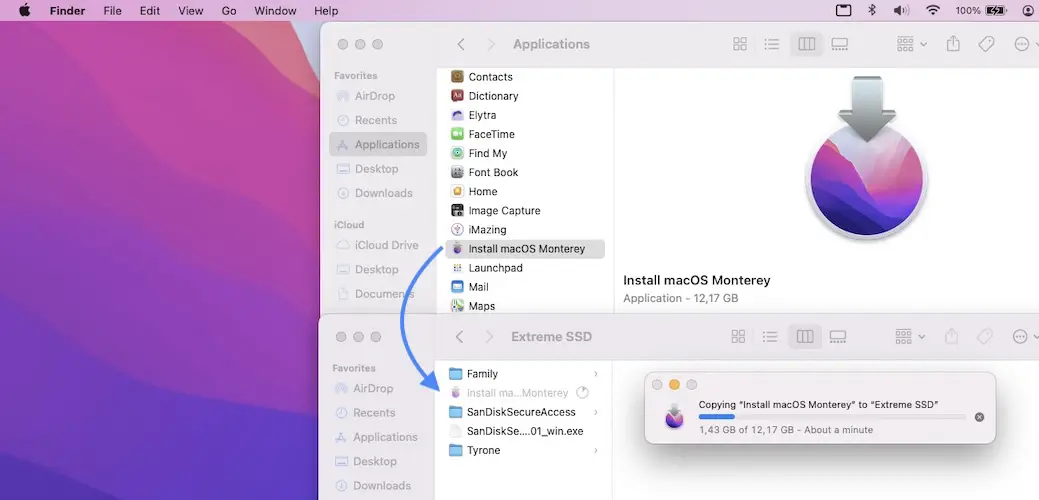Toggle column view in Extreme SSD window
Image resolution: width=1039 pixels, height=500 pixels.
pos(805,337)
